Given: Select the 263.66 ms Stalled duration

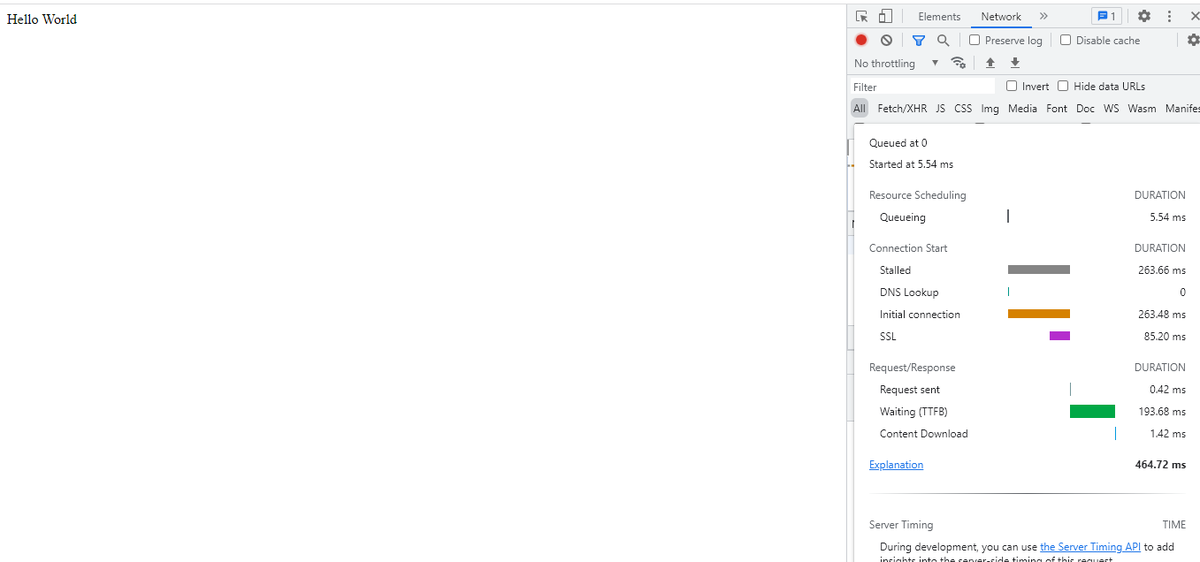Looking at the screenshot, I should point(1162,270).
